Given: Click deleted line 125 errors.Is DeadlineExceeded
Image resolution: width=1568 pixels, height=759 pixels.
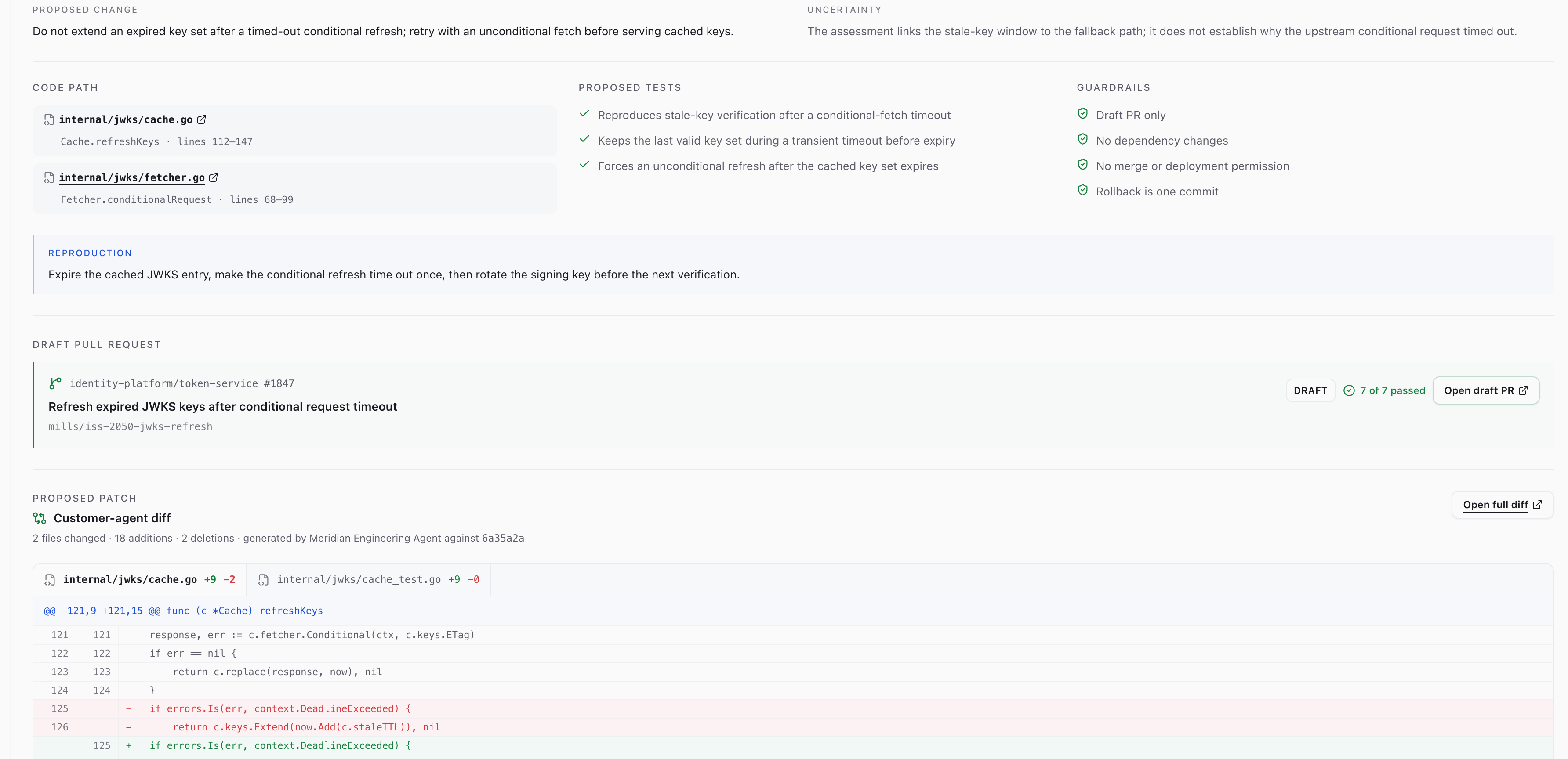Looking at the screenshot, I should coord(792,709).
